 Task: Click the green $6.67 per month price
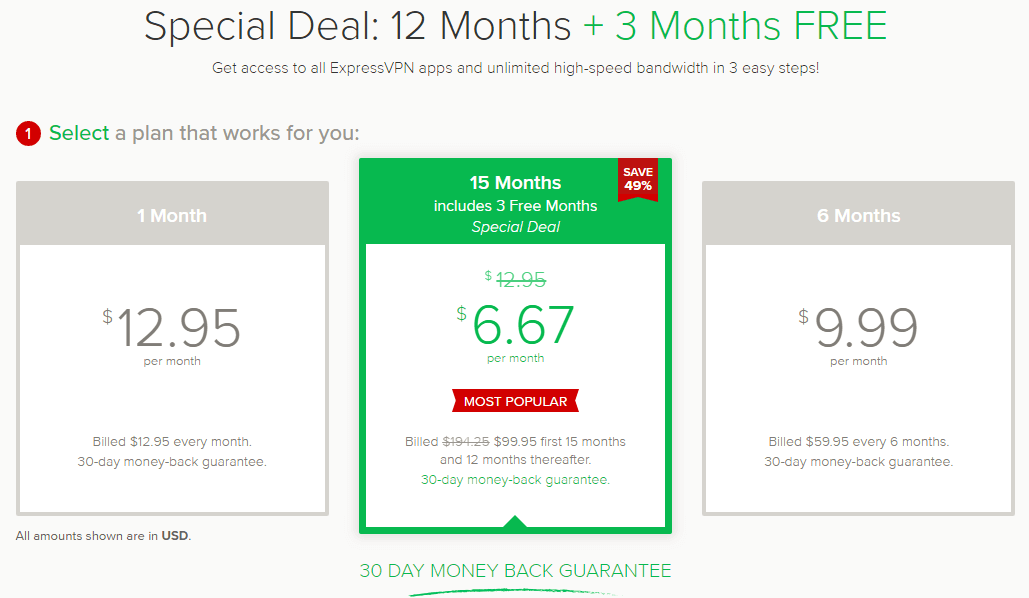[515, 332]
